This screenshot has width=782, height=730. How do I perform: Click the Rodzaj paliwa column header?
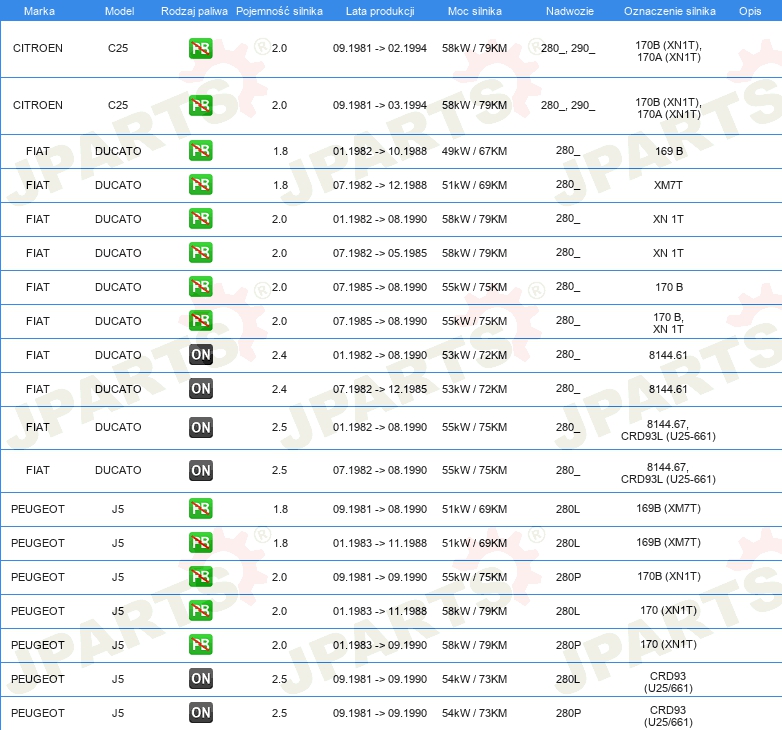pos(193,10)
